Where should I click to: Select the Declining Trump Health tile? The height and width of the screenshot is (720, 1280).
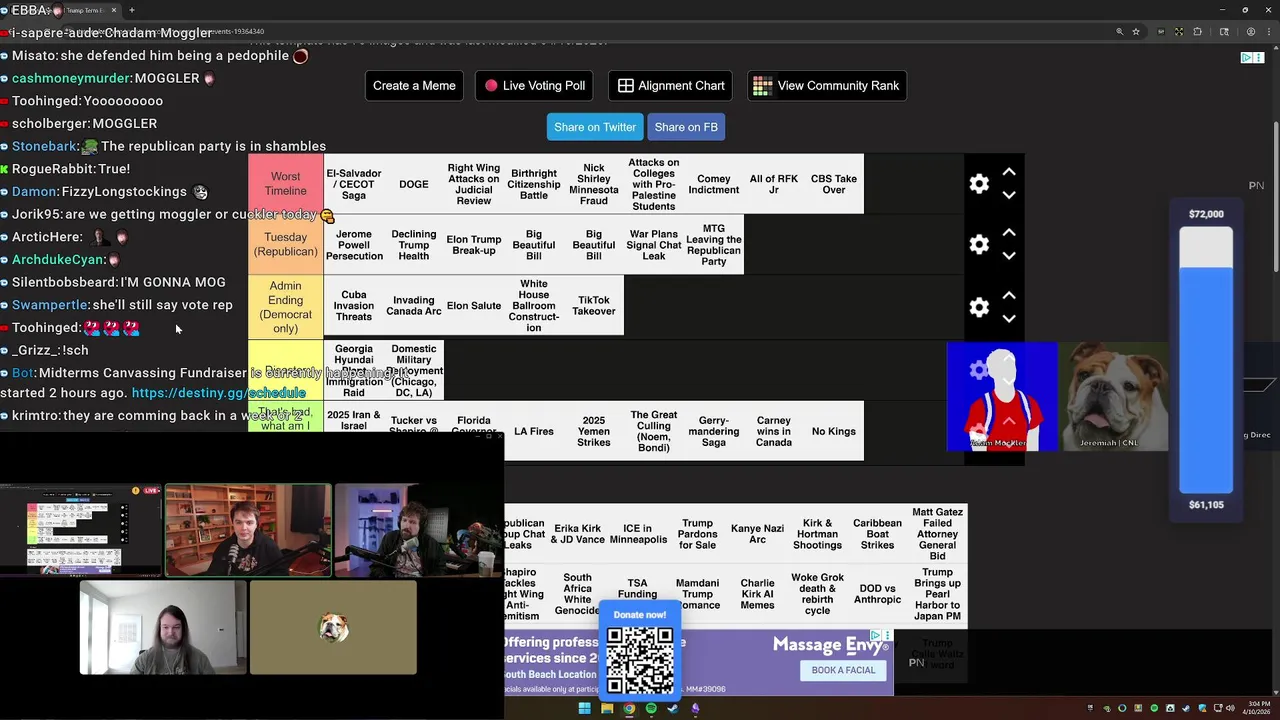tap(414, 244)
